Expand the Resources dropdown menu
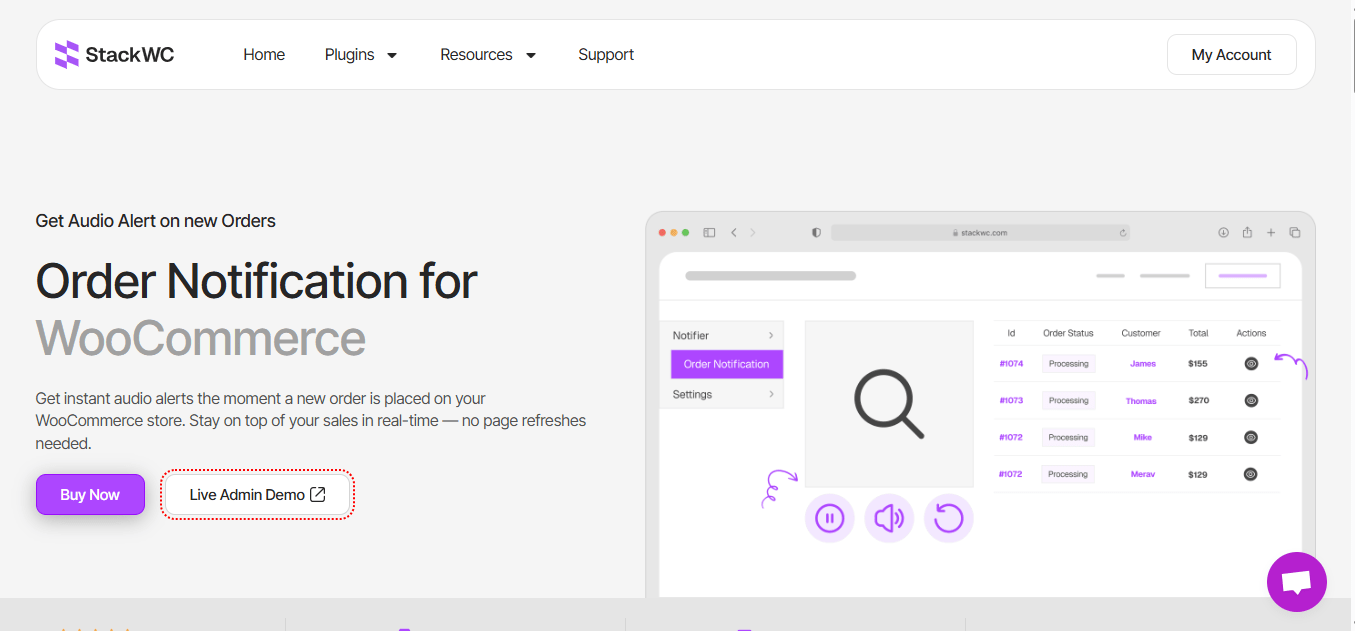 point(488,55)
